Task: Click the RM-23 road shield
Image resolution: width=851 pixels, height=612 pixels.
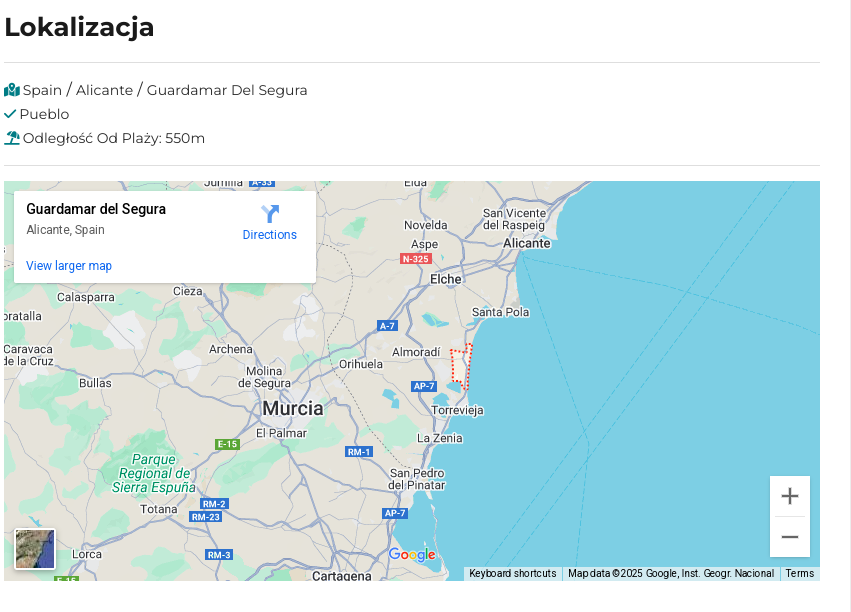Action: pyautogui.click(x=206, y=517)
